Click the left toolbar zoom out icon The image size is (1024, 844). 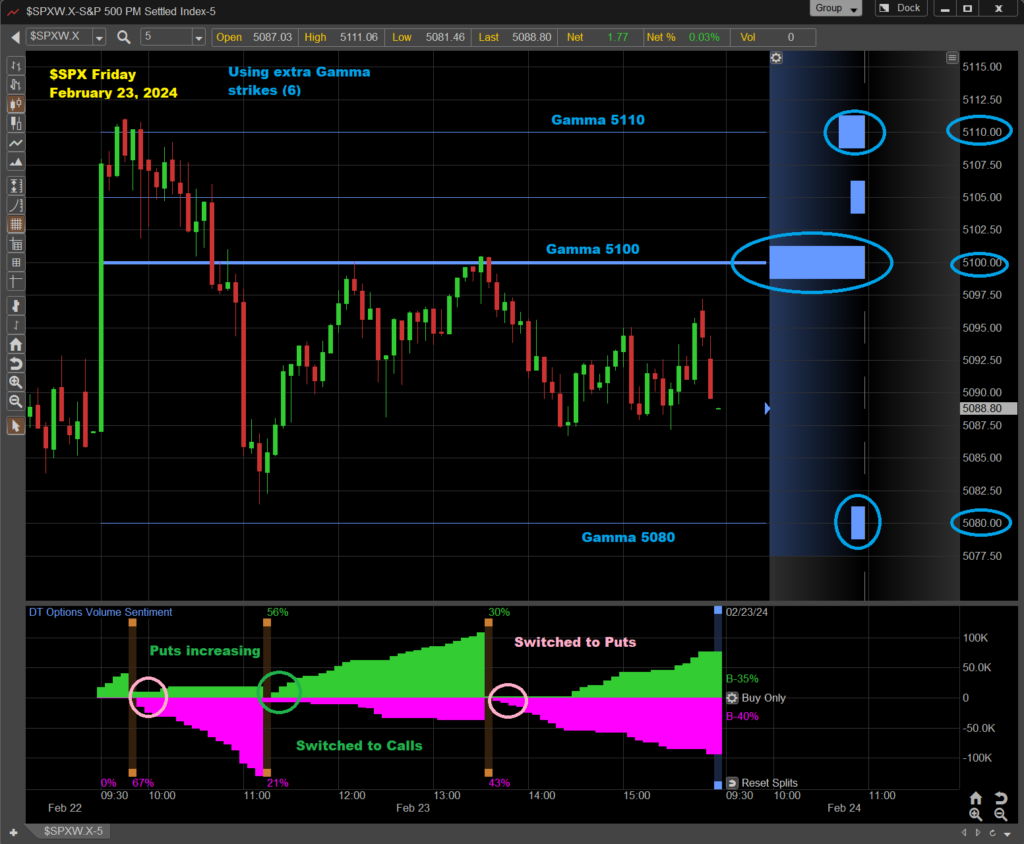(x=16, y=401)
